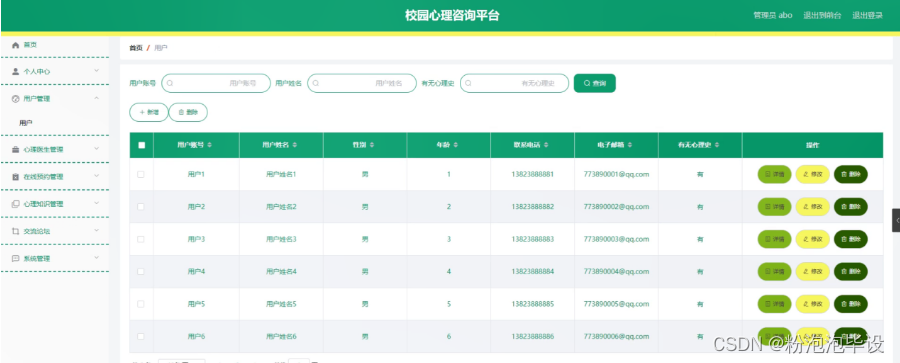
Task: Click the dark collapse handle on right edge
Action: pyautogui.click(x=896, y=221)
